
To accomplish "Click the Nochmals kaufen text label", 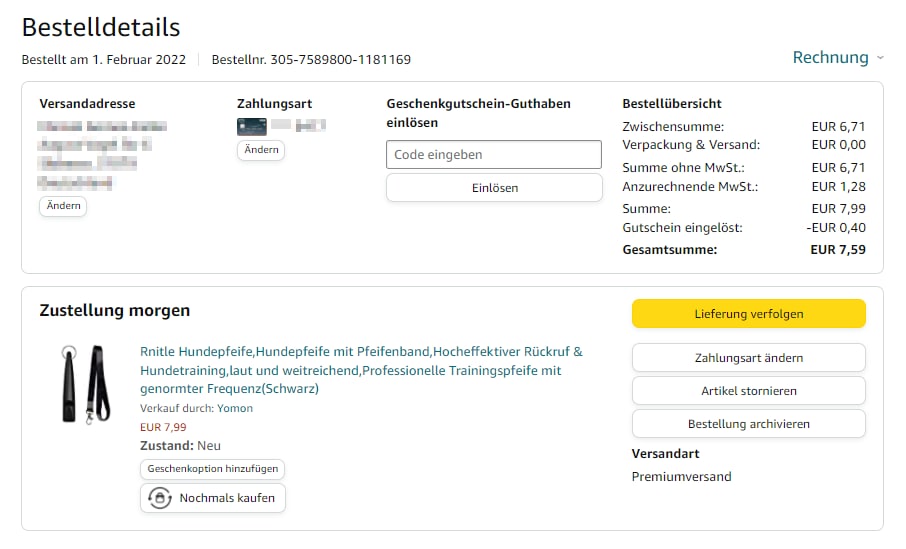I will pos(227,498).
